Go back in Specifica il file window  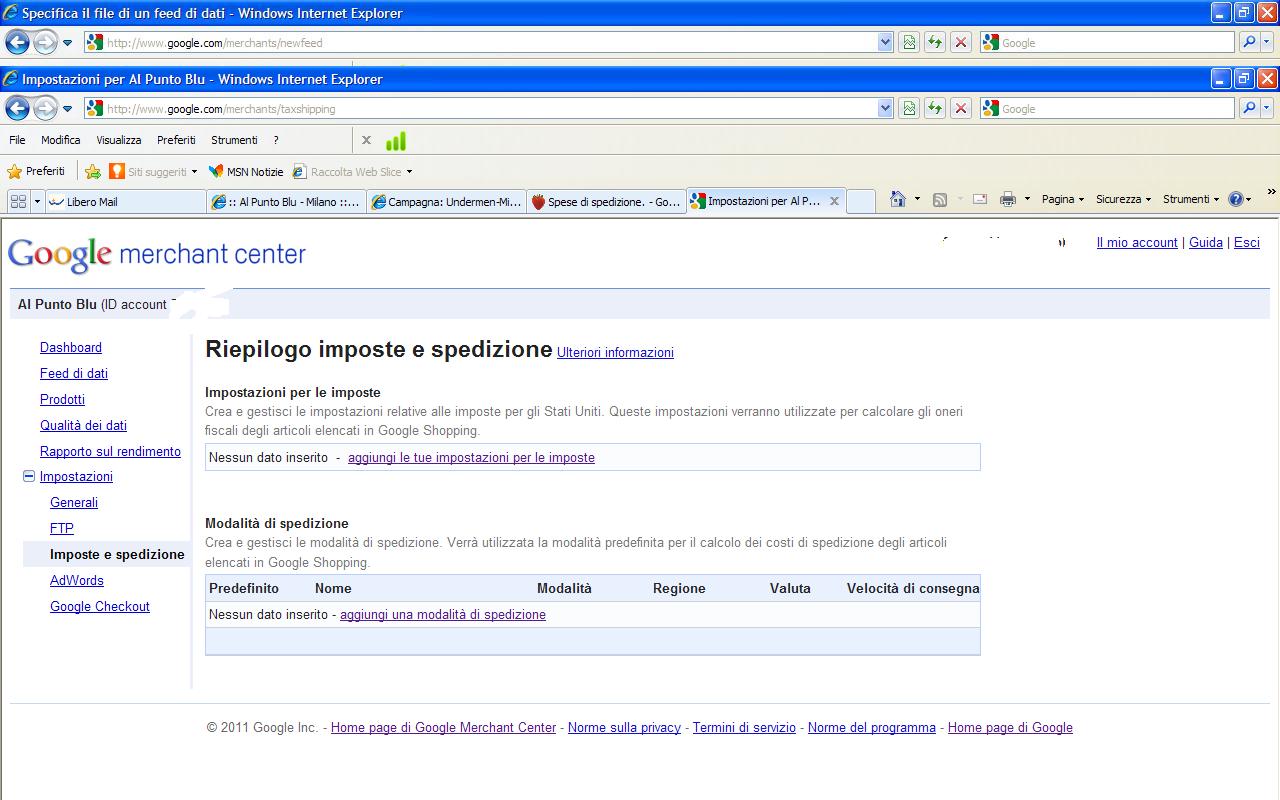[x=17, y=42]
